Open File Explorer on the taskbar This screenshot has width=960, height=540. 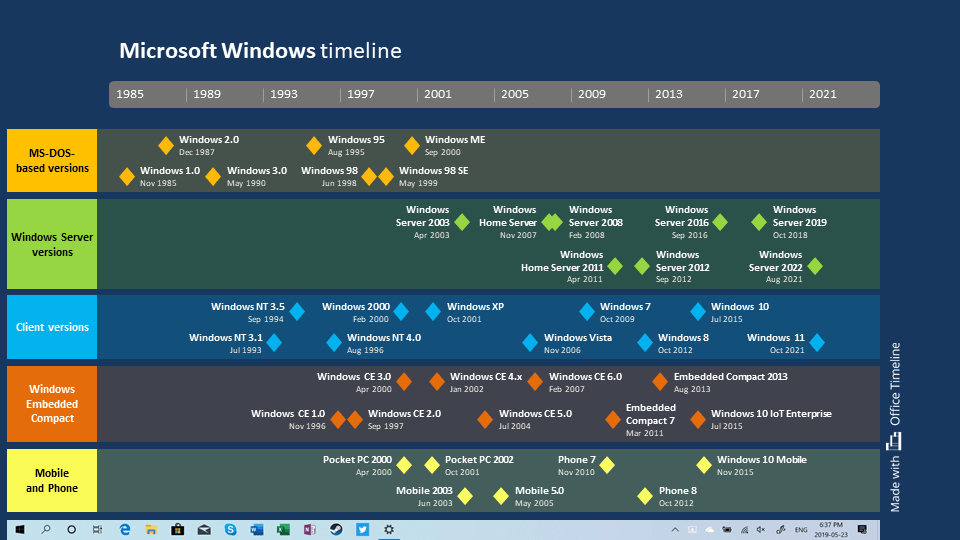(151, 529)
